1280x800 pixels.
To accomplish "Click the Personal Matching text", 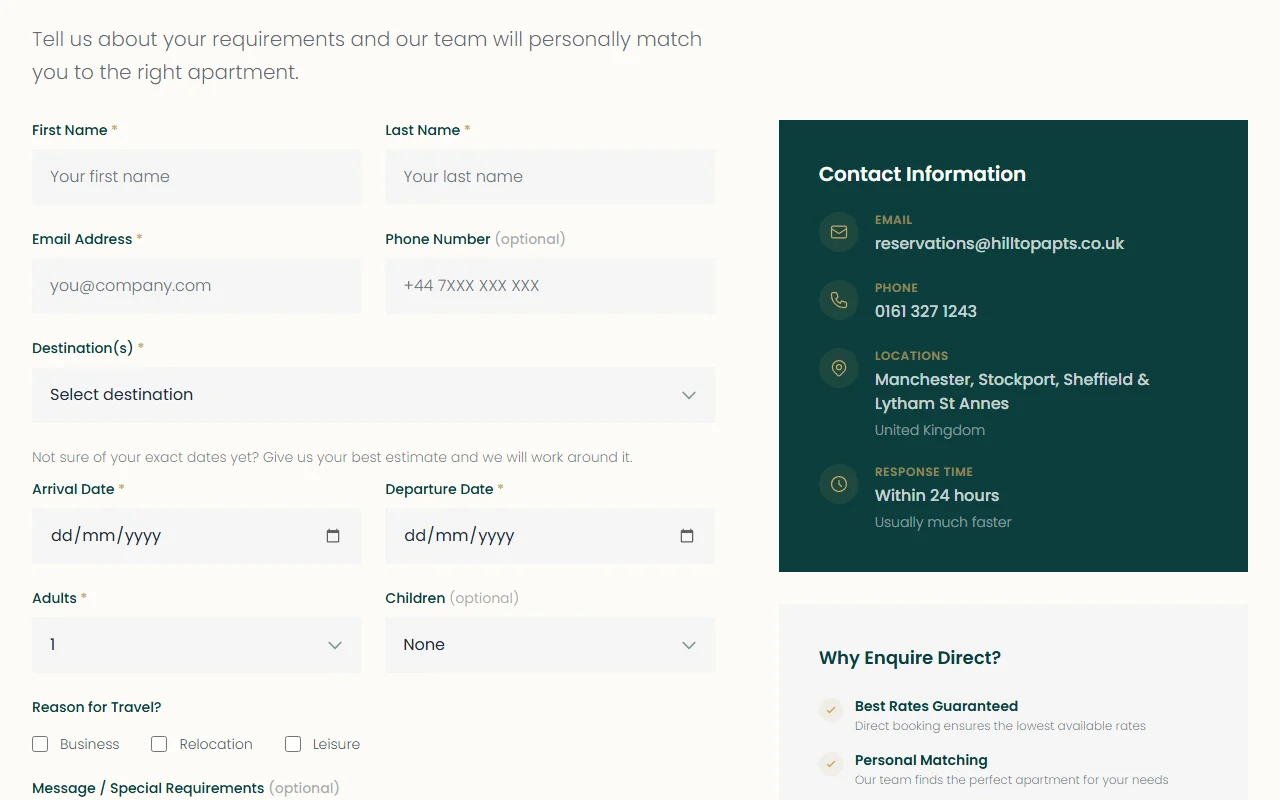I will point(921,760).
